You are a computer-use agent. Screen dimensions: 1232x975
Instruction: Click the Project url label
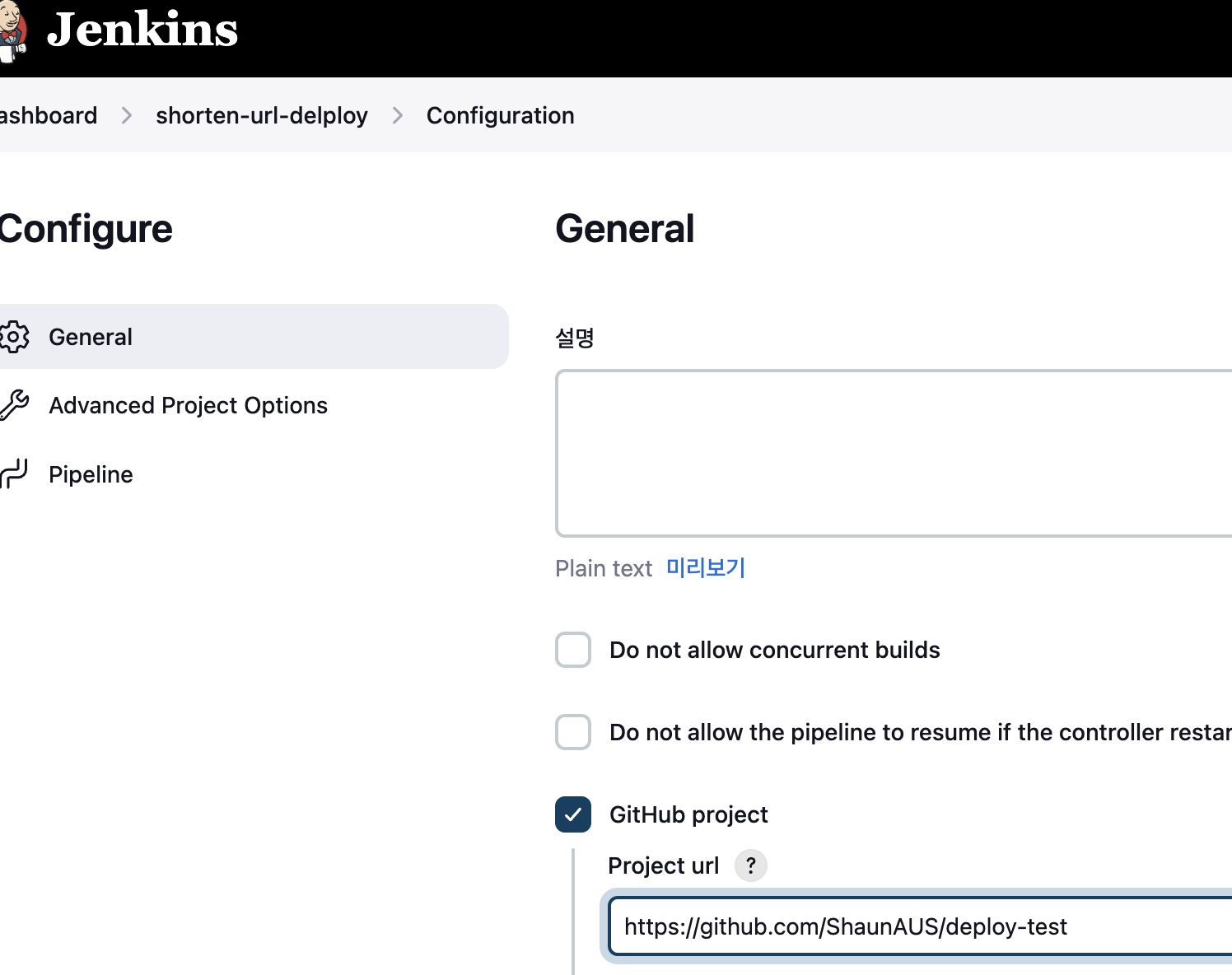(663, 865)
